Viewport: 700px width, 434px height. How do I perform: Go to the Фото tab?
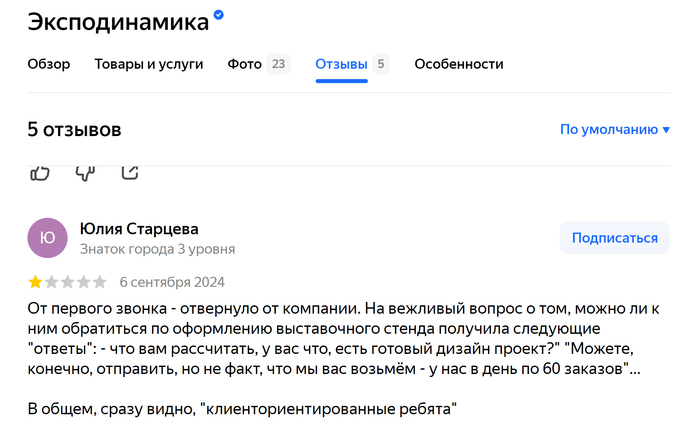point(244,64)
